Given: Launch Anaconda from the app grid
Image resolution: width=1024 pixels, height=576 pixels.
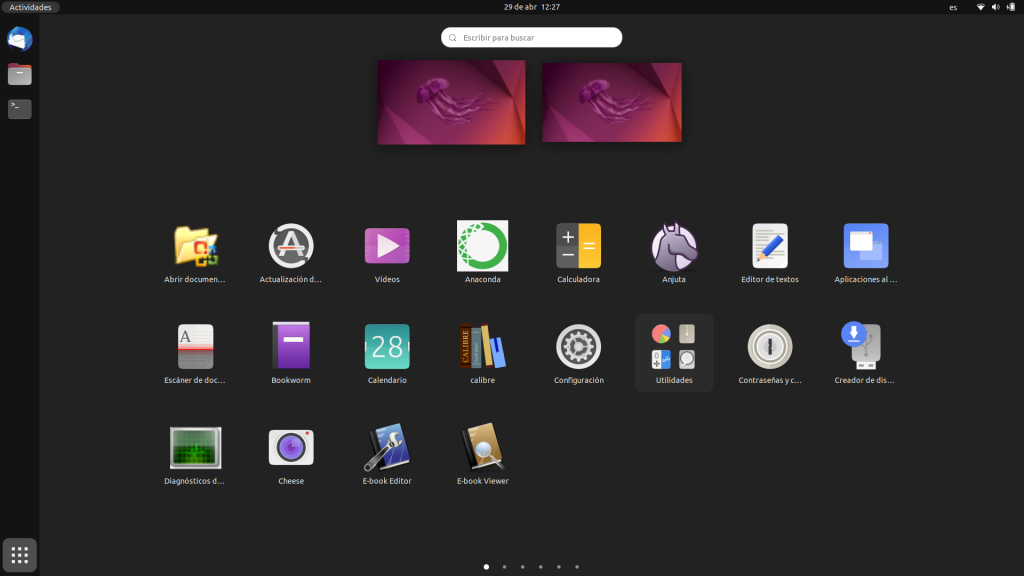Looking at the screenshot, I should 482,245.
